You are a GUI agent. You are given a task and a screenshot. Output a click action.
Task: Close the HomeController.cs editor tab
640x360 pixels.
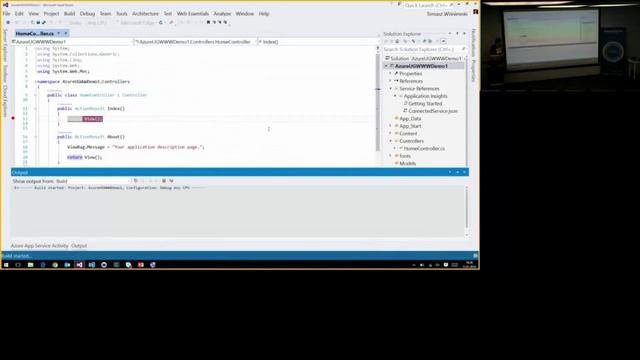click(x=65, y=33)
